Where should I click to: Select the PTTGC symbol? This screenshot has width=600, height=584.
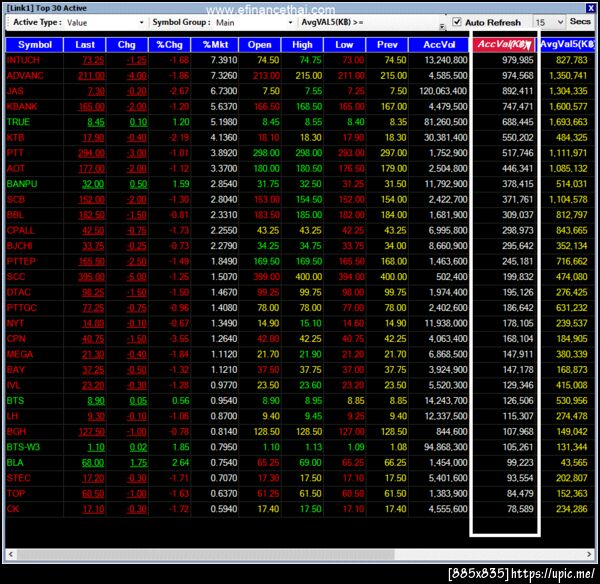coord(21,308)
